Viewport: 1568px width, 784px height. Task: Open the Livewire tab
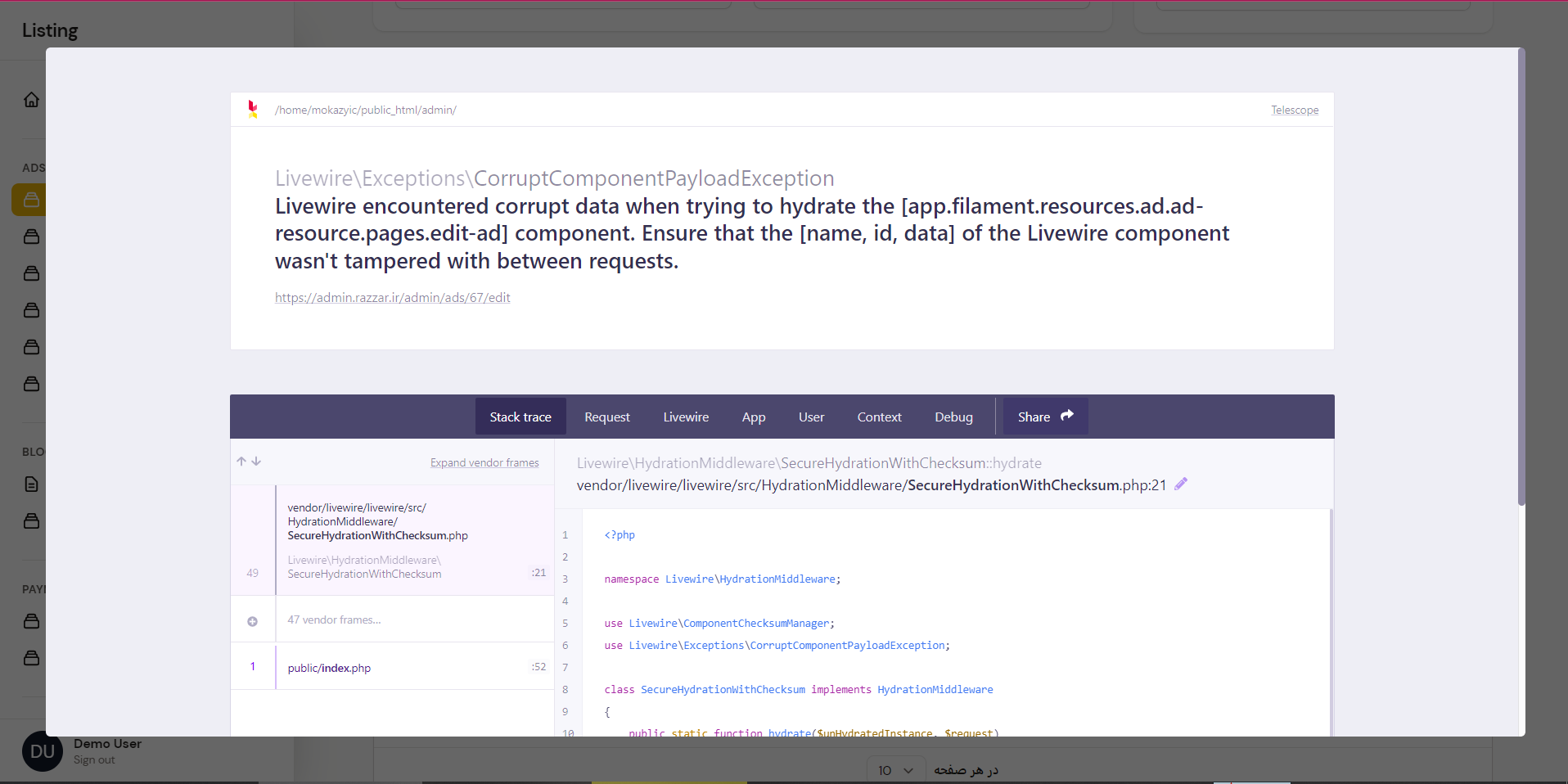coord(685,417)
